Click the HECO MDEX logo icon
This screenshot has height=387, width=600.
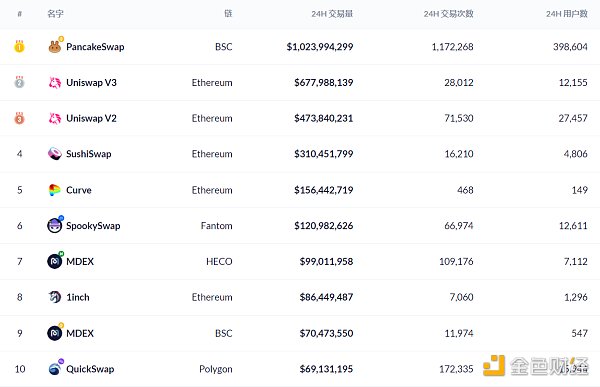[54, 261]
